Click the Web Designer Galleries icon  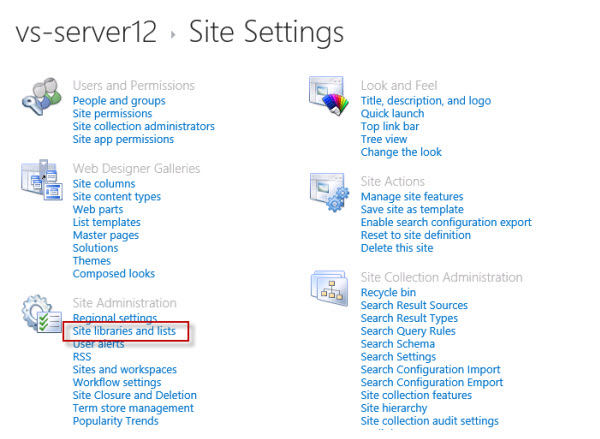pyautogui.click(x=41, y=180)
